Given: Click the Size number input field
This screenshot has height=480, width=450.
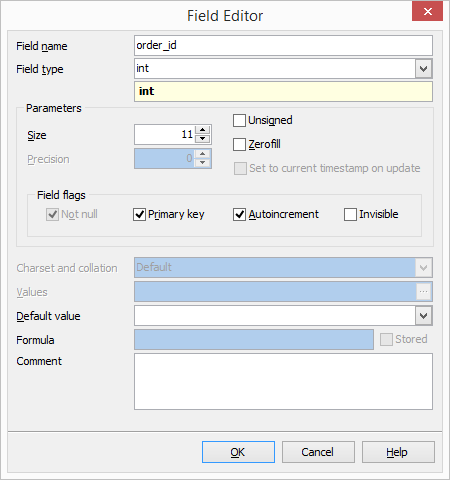Looking at the screenshot, I should 165,135.
